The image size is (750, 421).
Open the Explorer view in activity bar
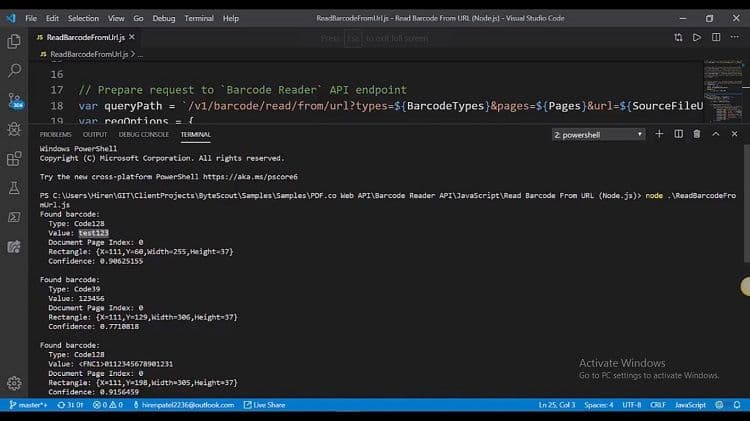tap(14, 41)
